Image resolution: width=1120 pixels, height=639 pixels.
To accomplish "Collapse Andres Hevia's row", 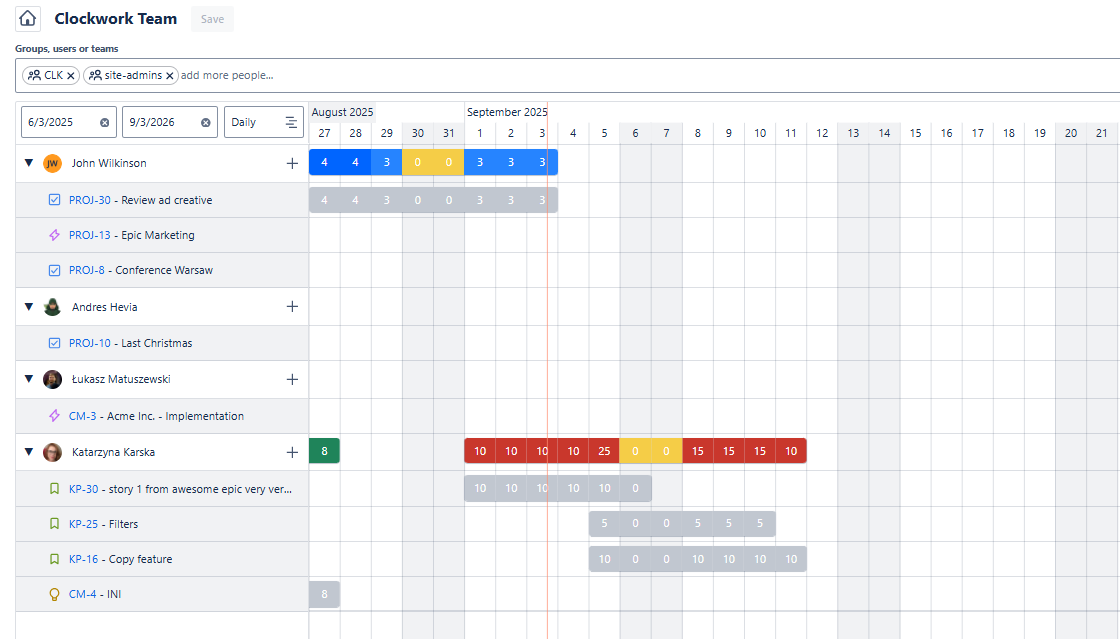I will pyautogui.click(x=29, y=307).
